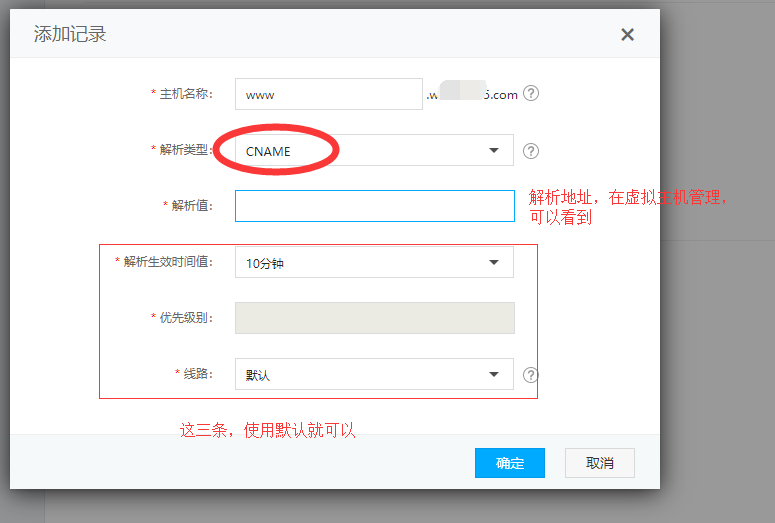This screenshot has width=775, height=523.
Task: Click the arrow in the 10分钟 combo box
Action: click(493, 263)
